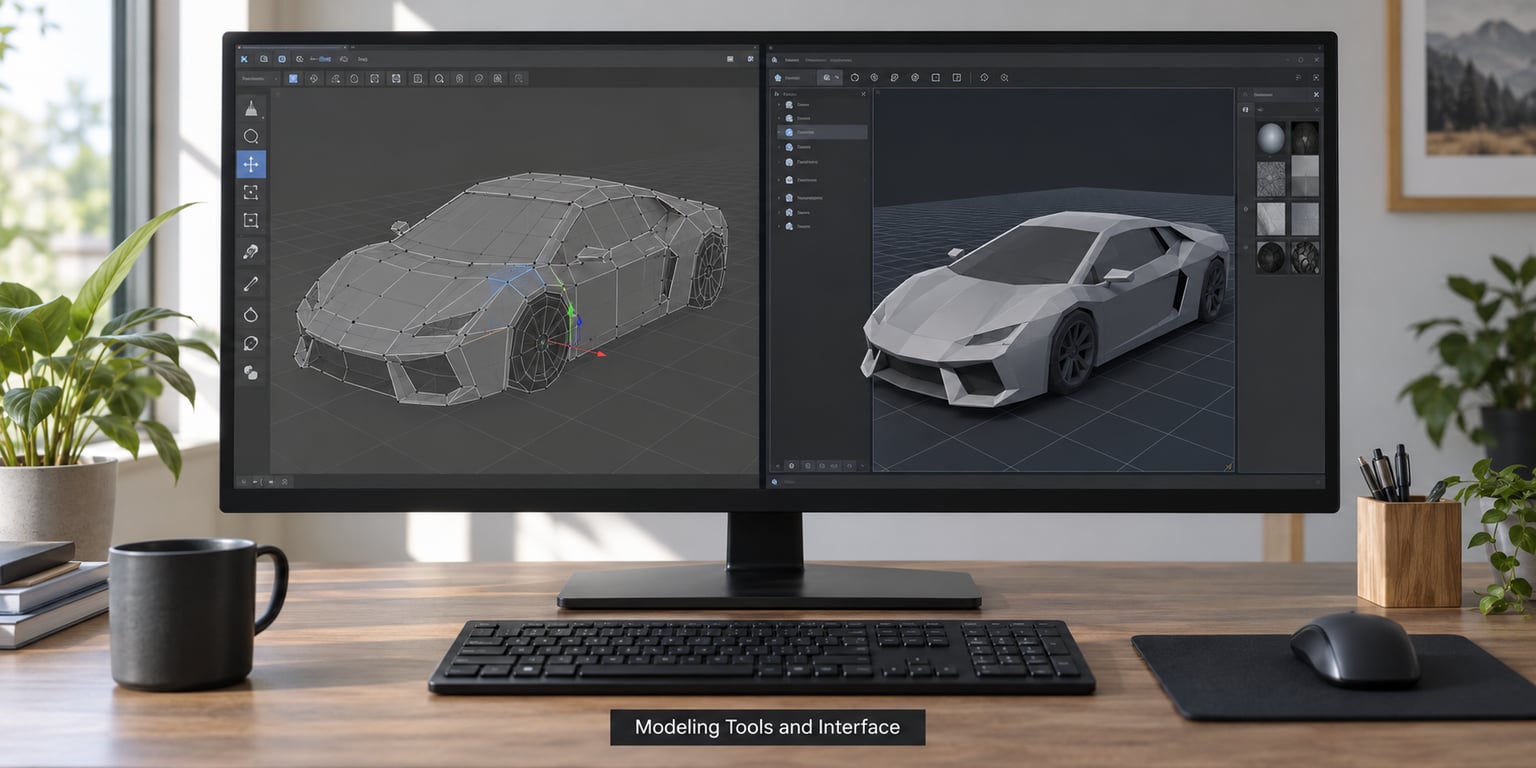Click the blue highlighted icon in modeling toolbar
The height and width of the screenshot is (768, 1536).
[293, 78]
